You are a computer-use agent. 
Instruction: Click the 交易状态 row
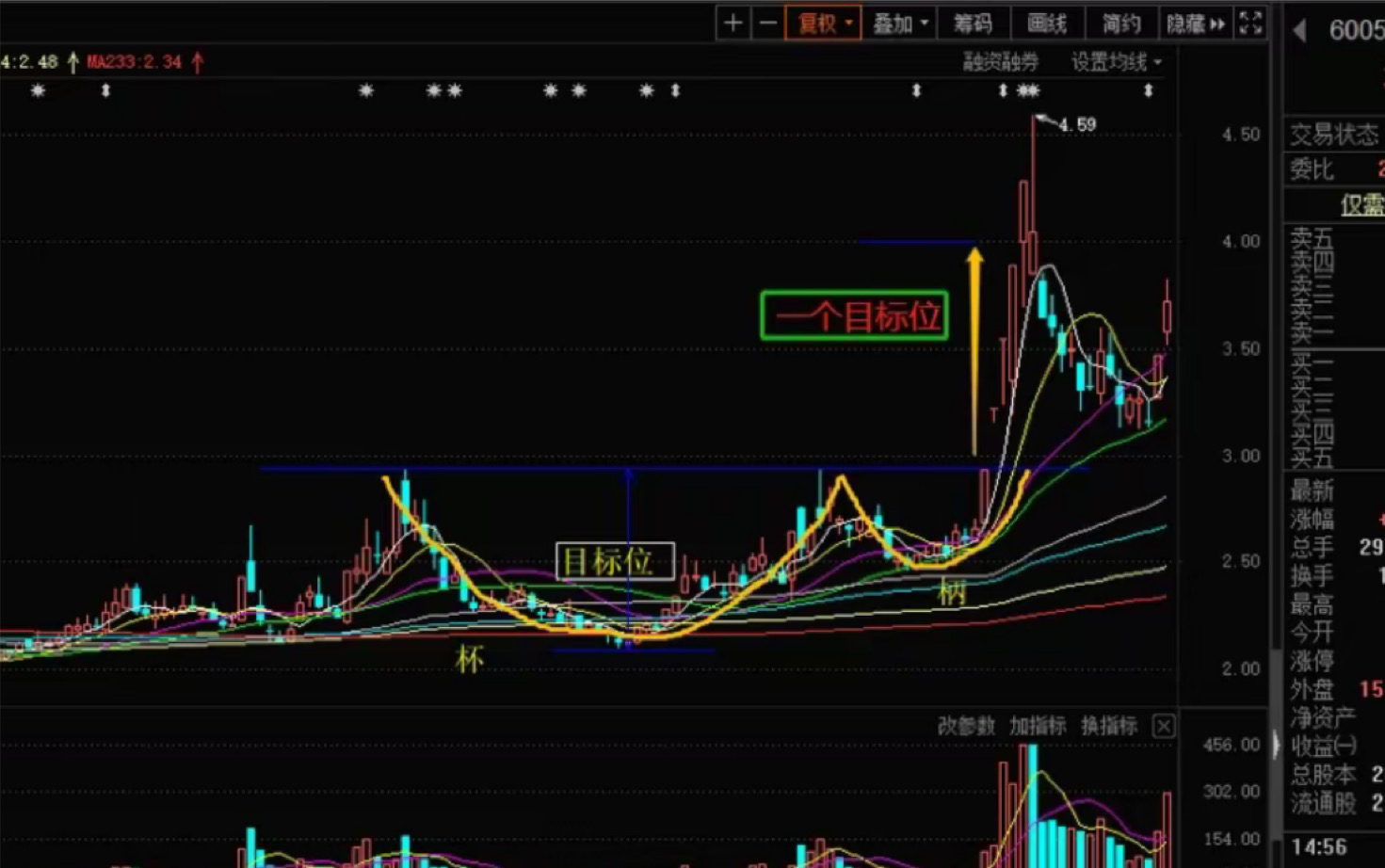tap(1335, 135)
